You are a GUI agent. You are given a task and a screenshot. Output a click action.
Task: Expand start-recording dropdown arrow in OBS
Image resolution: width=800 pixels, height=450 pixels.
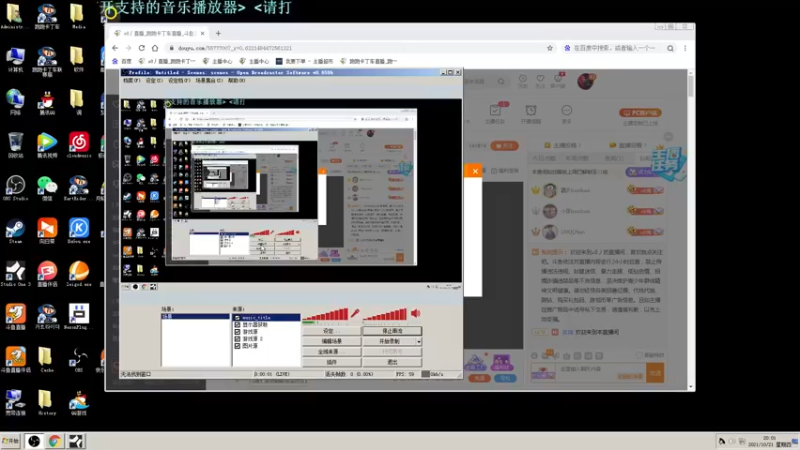(x=418, y=341)
